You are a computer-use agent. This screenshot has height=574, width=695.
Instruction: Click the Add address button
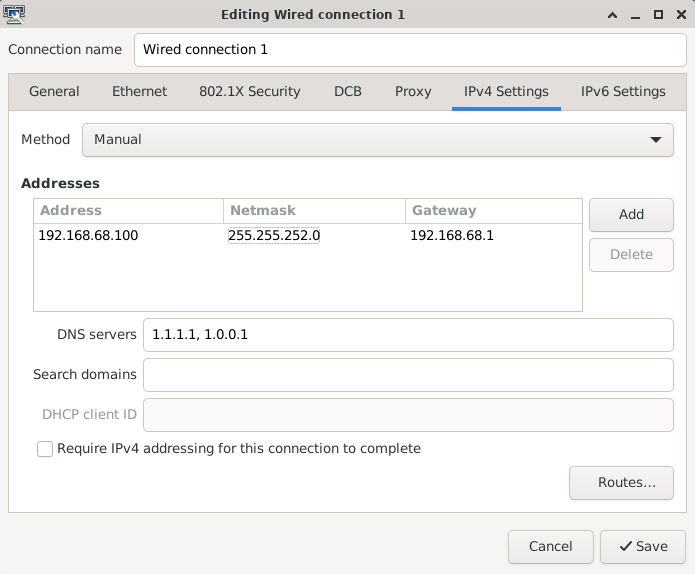click(x=631, y=215)
